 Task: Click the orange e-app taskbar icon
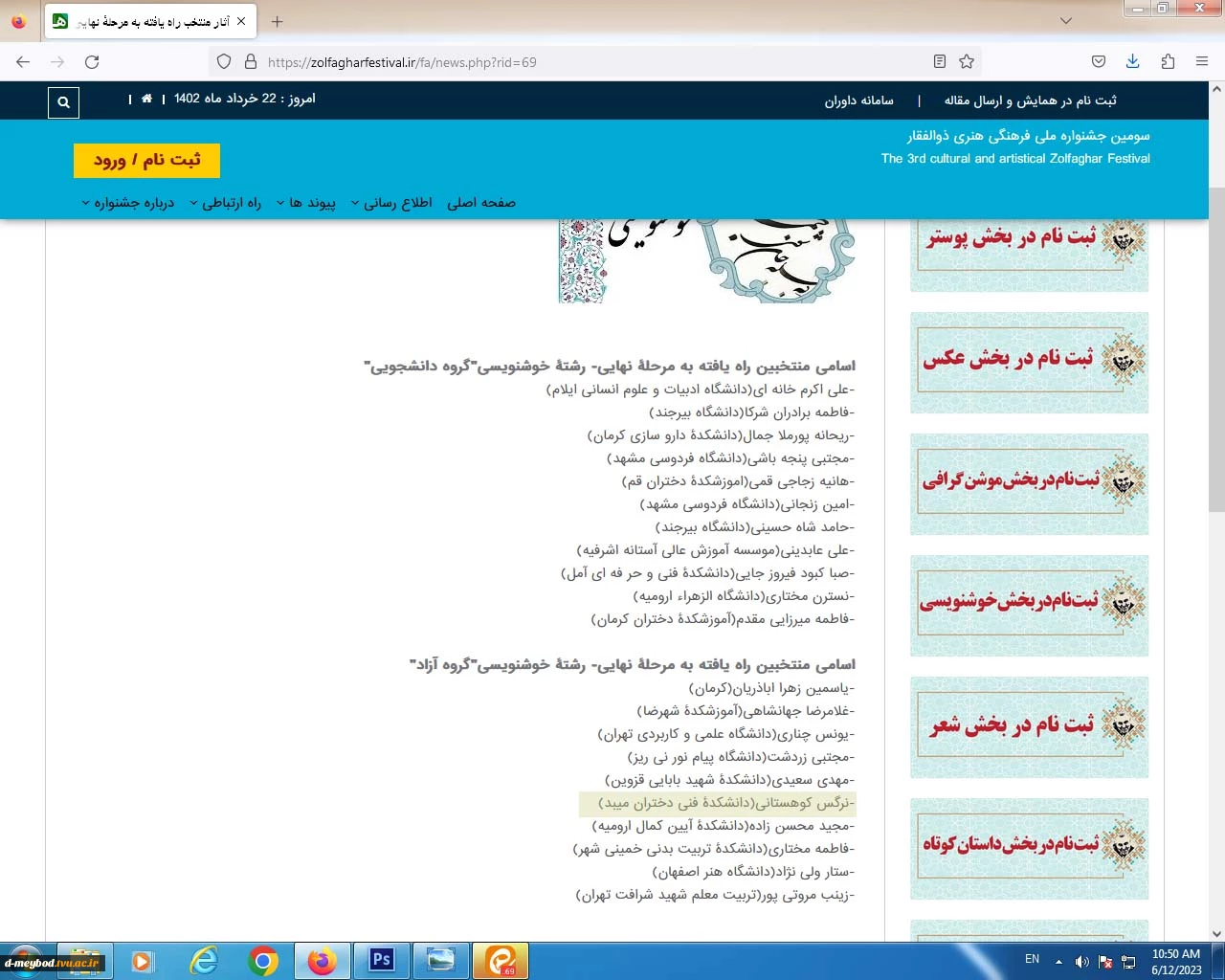[x=501, y=960]
